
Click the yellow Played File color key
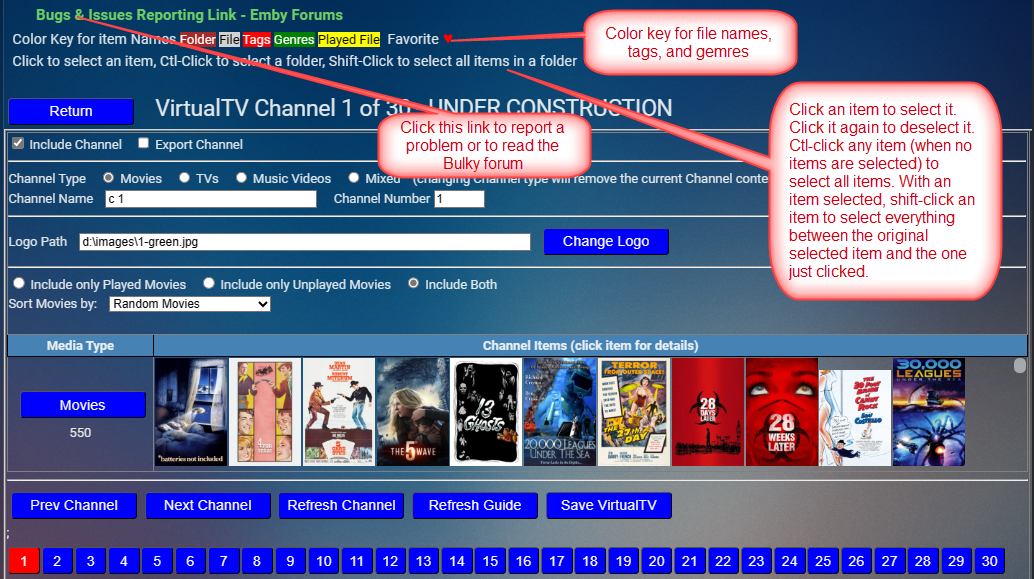click(x=349, y=40)
